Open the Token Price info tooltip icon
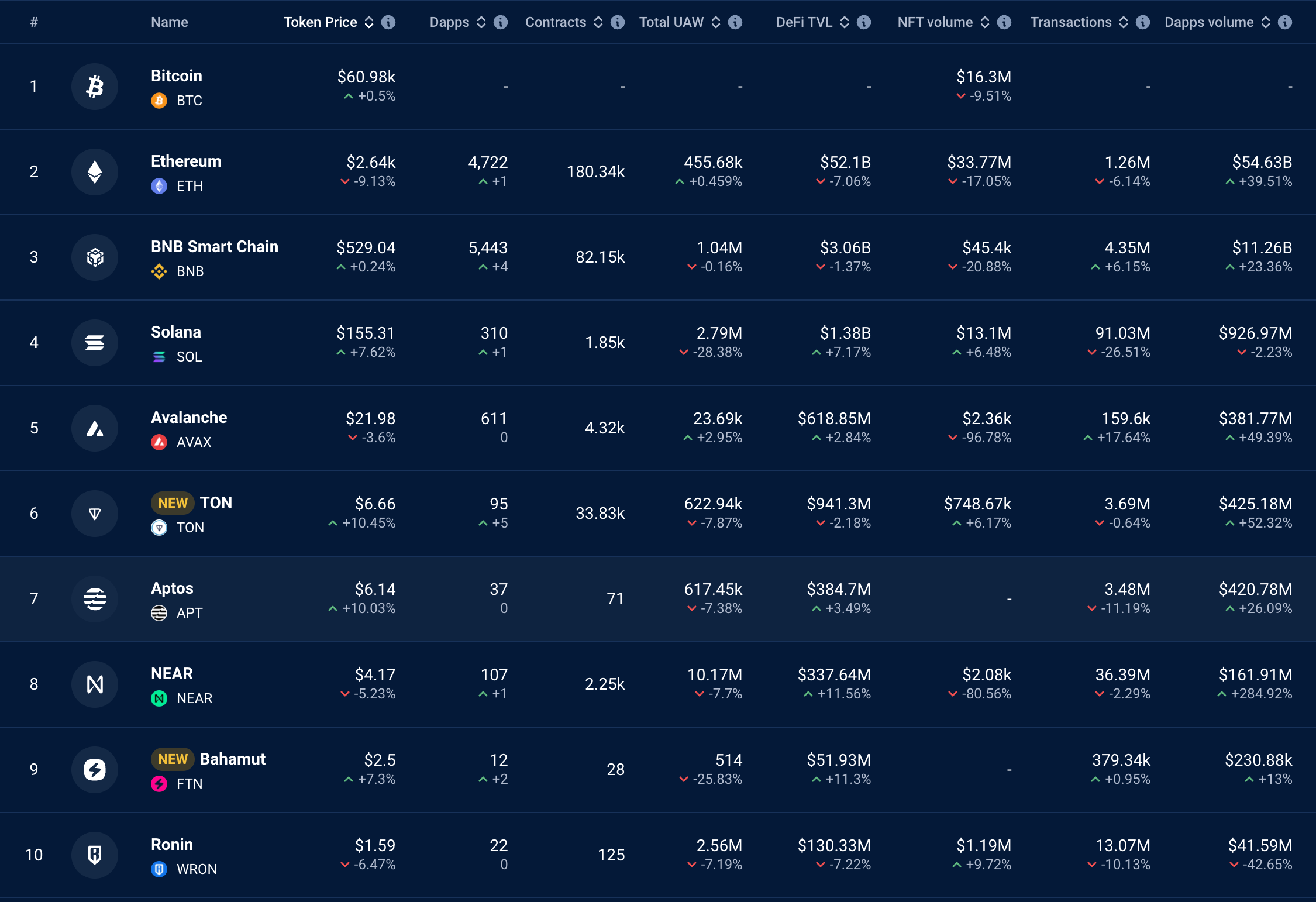Screen dimensions: 1316x902 388,22
